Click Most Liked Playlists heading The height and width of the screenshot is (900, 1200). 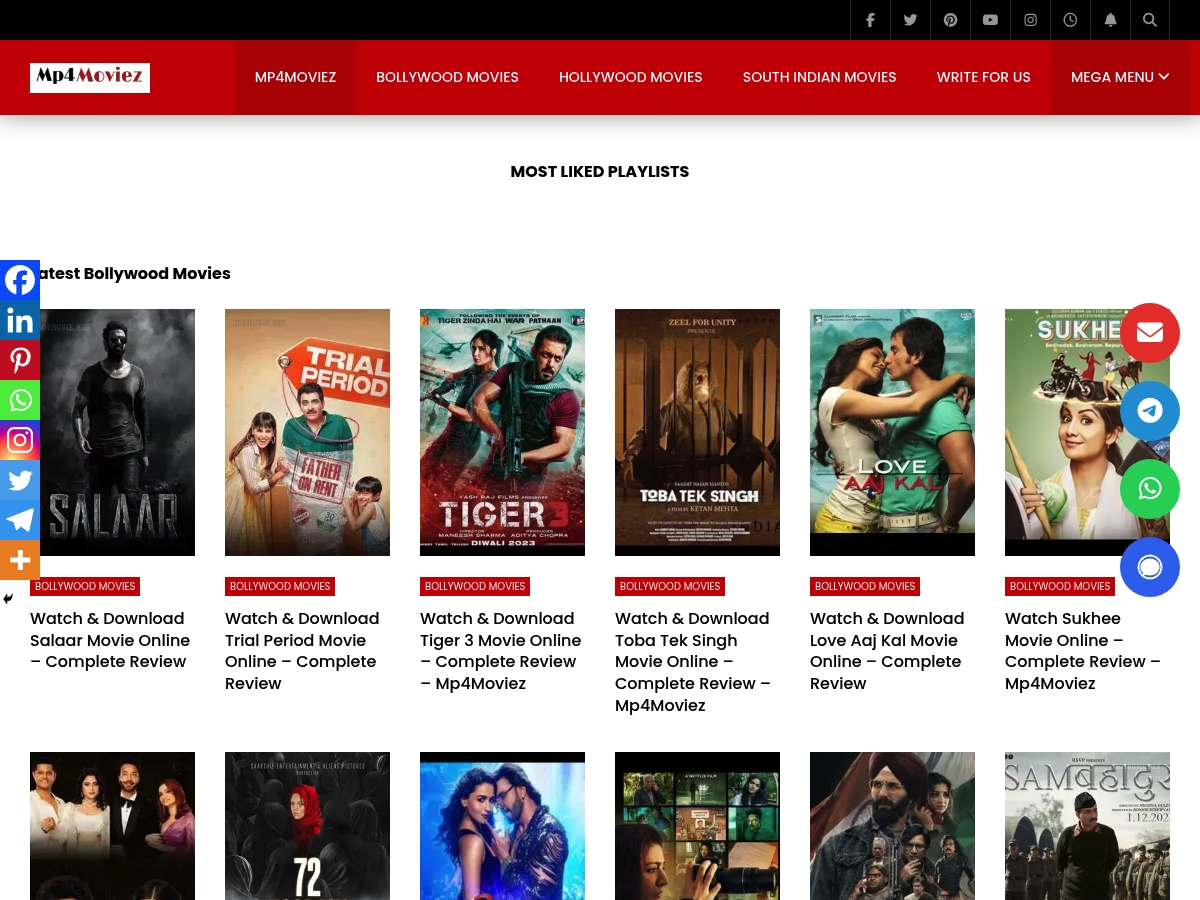pyautogui.click(x=600, y=171)
